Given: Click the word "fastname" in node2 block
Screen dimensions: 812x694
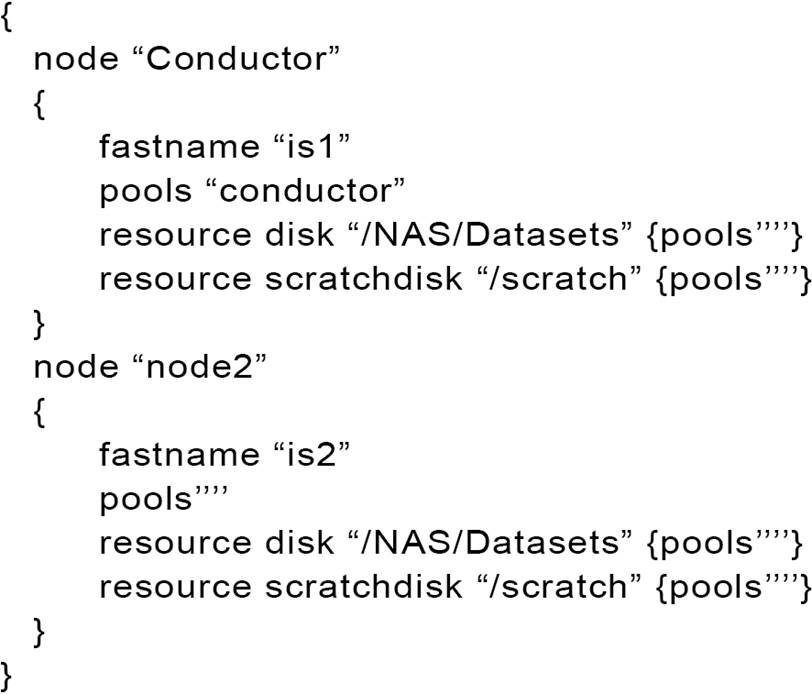Looking at the screenshot, I should click(178, 455).
